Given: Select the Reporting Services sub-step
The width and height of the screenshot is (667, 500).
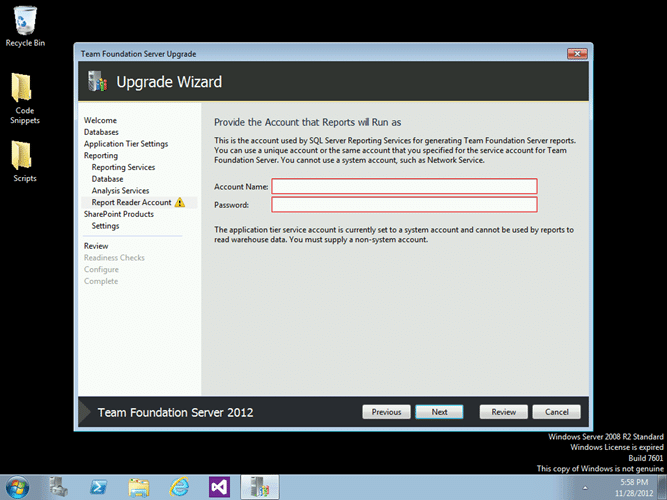Looking at the screenshot, I should (123, 167).
